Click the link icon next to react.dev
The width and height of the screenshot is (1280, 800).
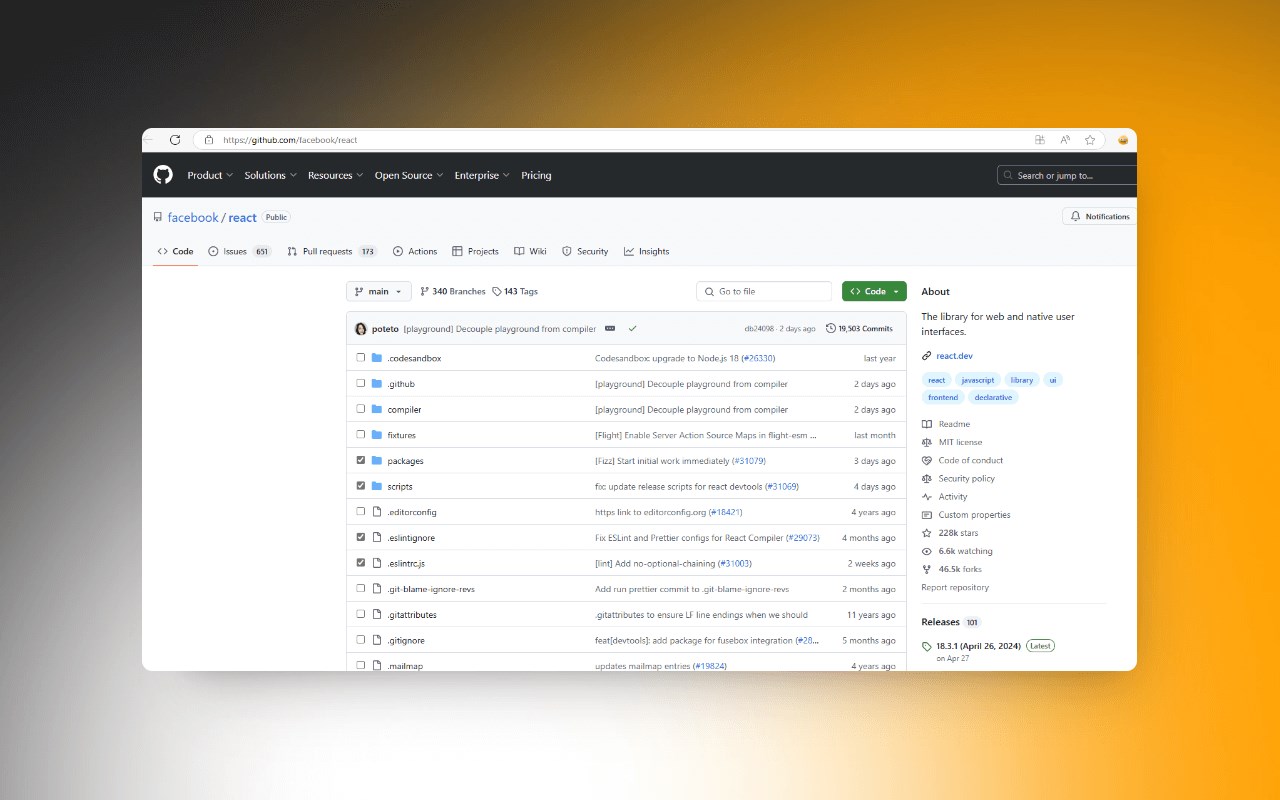click(927, 356)
